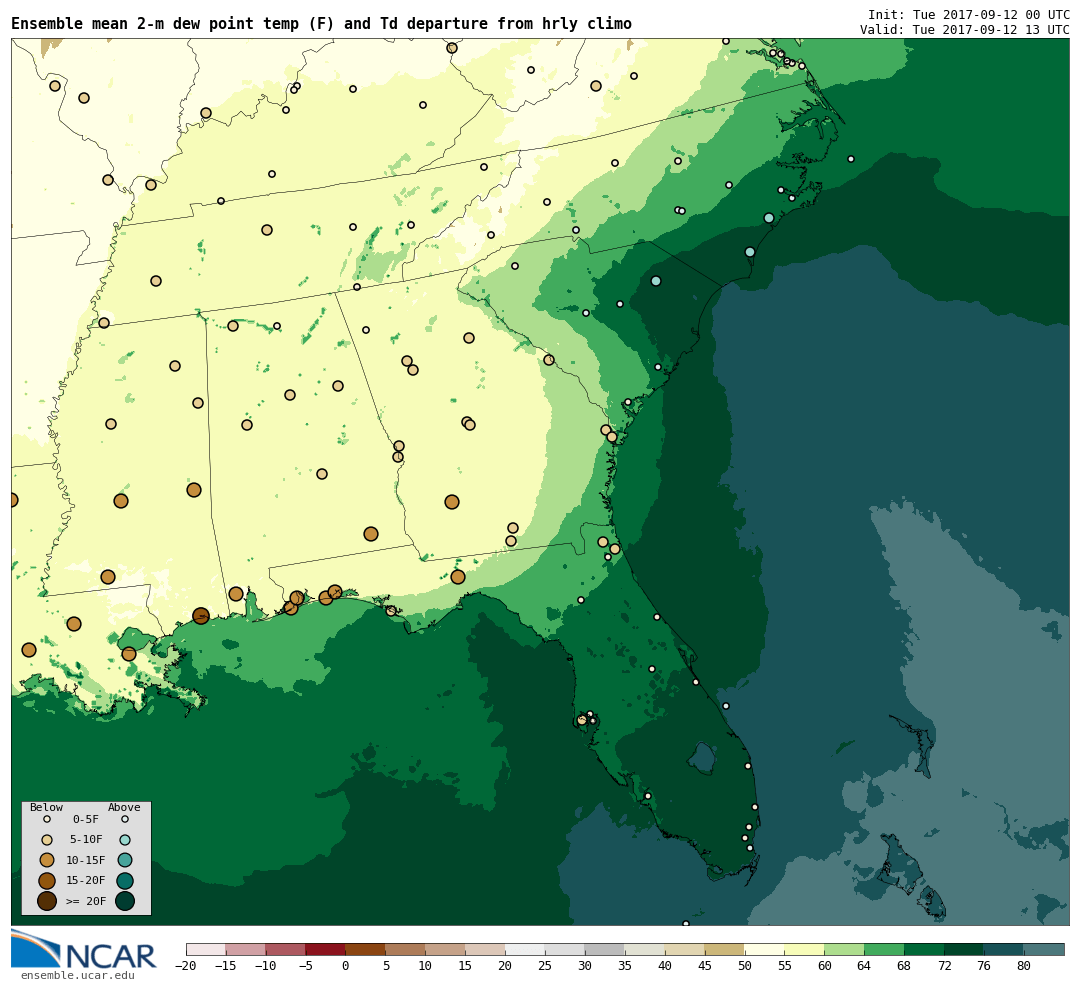
Task: Click the Below circle for 10-15F
Action: point(47,860)
